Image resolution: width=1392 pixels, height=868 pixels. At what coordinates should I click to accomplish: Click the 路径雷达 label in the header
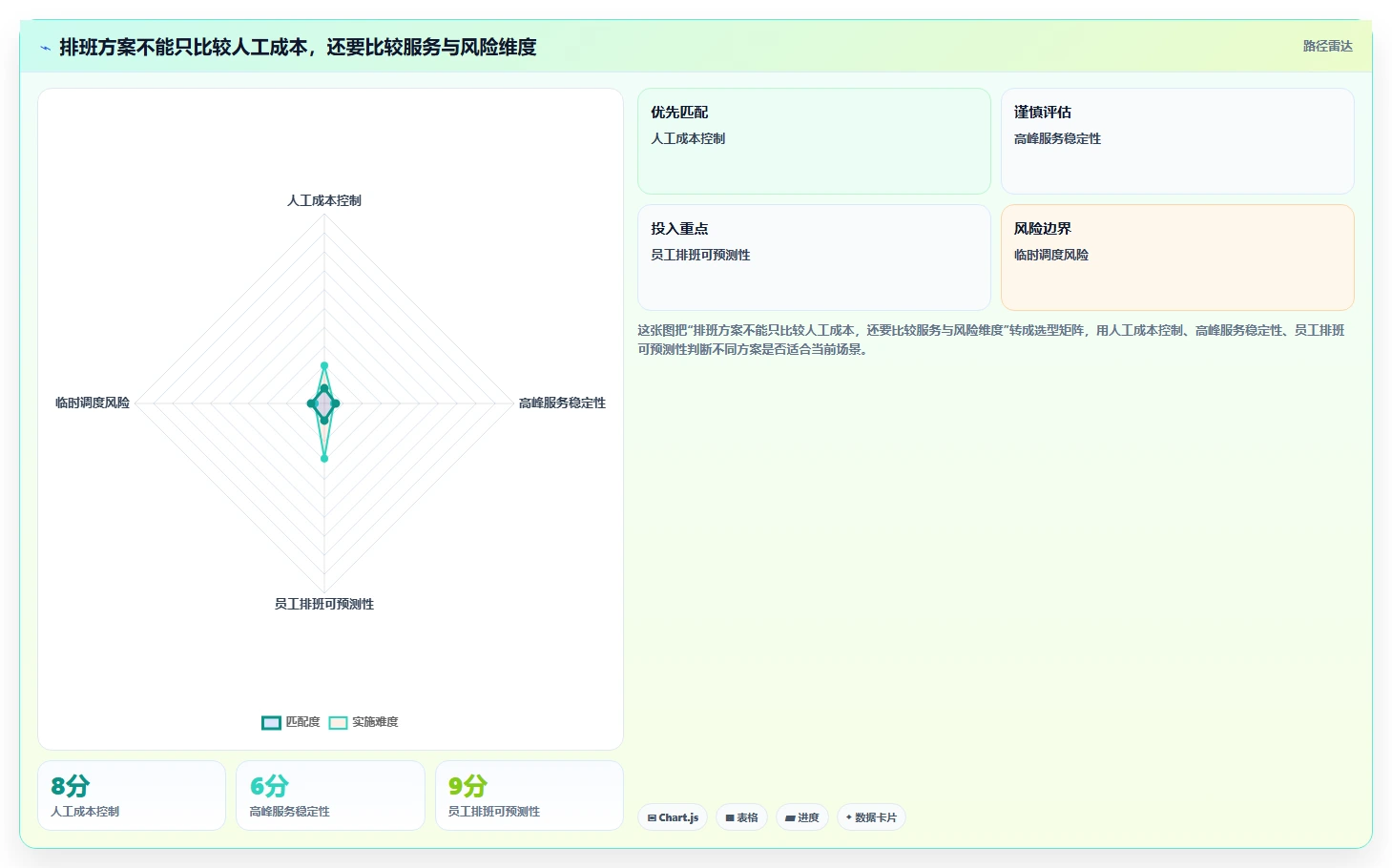[x=1328, y=46]
